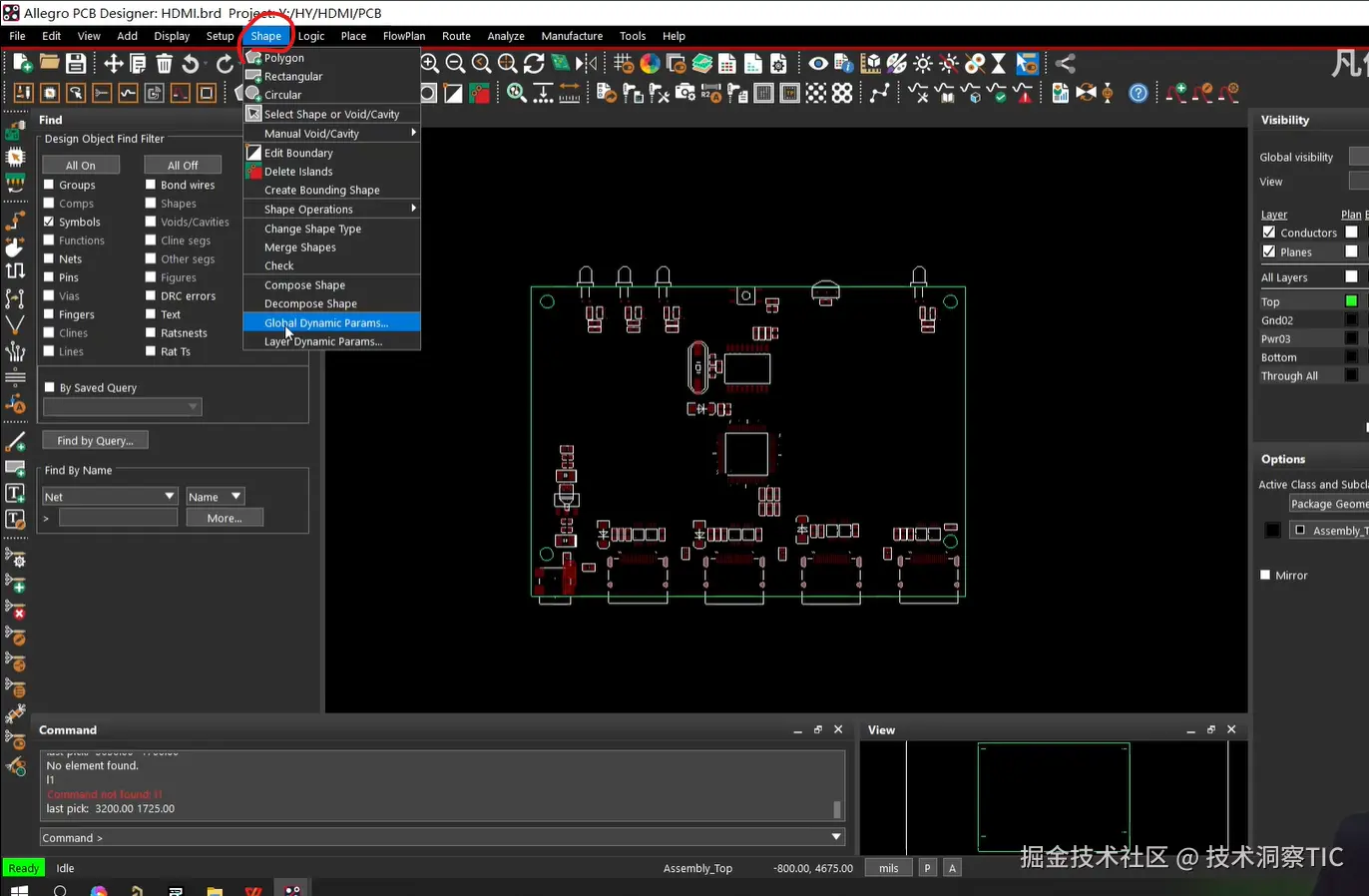
Task: Open the Command history dropdown arrow
Action: 835,837
